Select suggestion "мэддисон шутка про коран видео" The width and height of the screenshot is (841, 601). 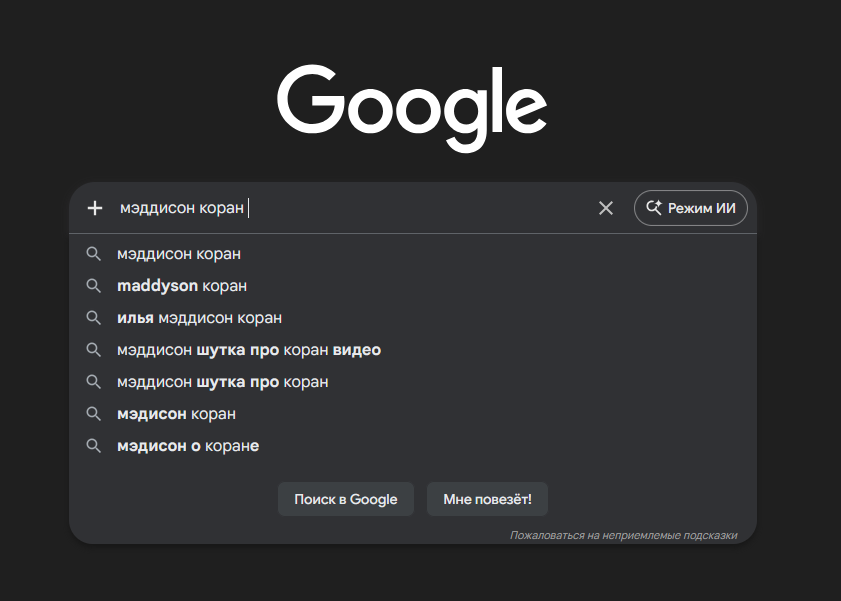[412, 350]
